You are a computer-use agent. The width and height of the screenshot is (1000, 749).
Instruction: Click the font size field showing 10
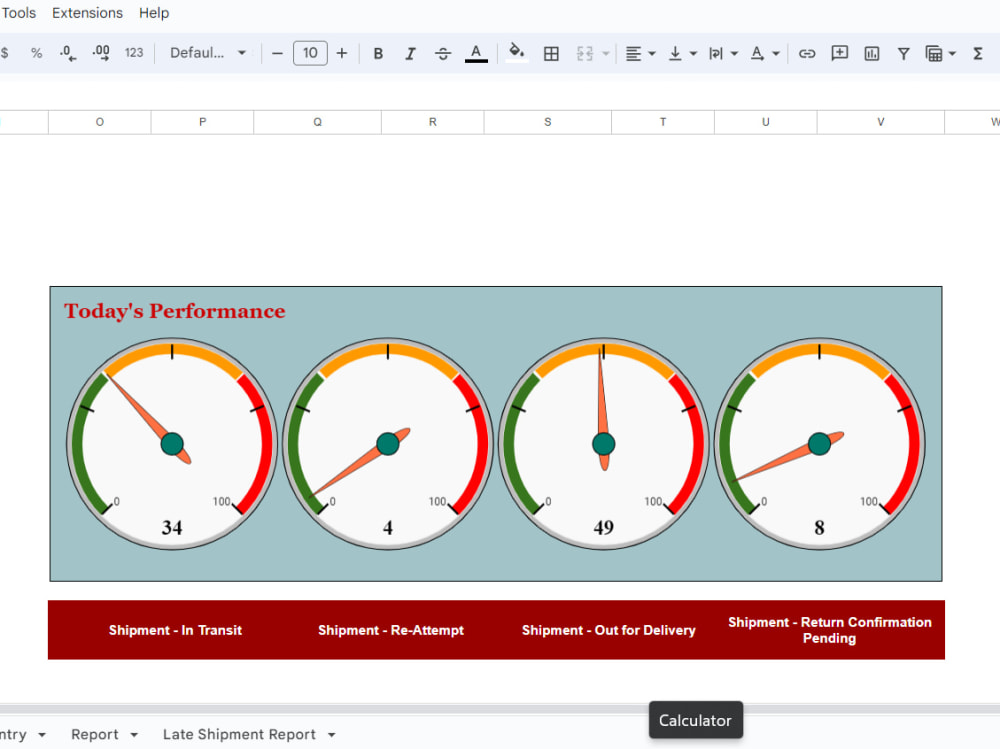click(310, 53)
